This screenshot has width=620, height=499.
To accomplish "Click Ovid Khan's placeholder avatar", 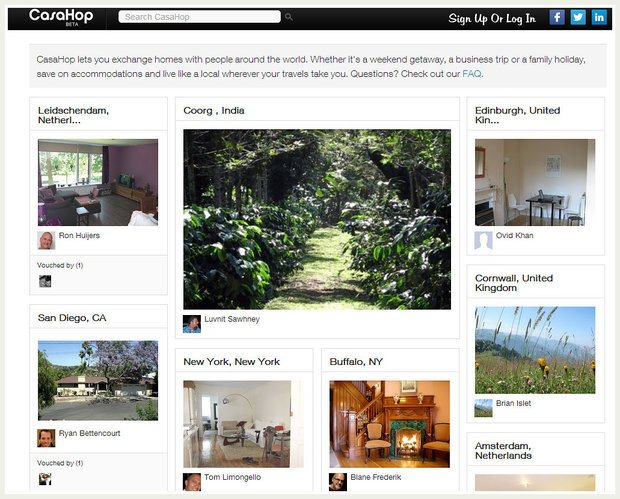I will coord(484,240).
